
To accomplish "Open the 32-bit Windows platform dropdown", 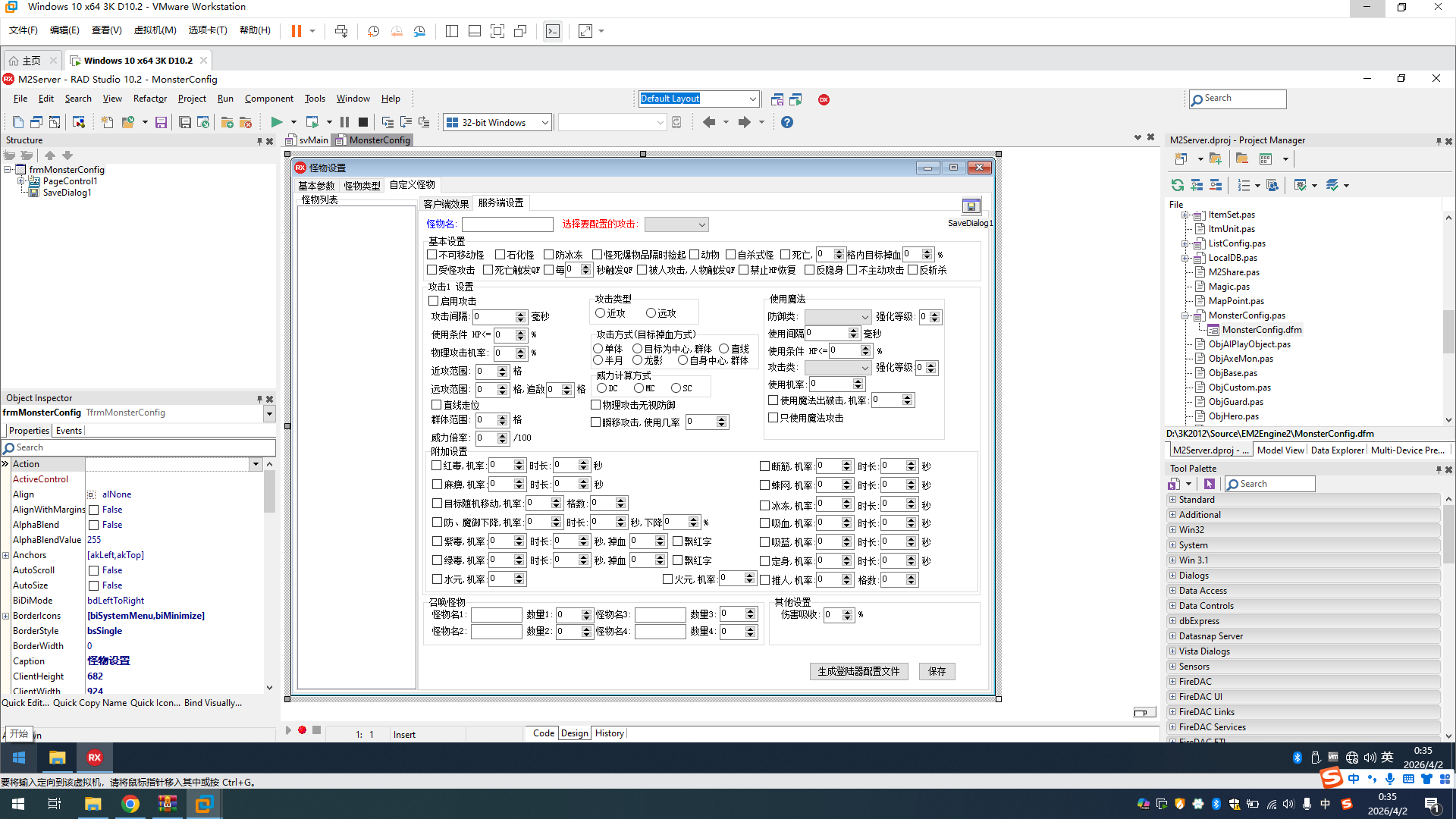I will click(544, 123).
